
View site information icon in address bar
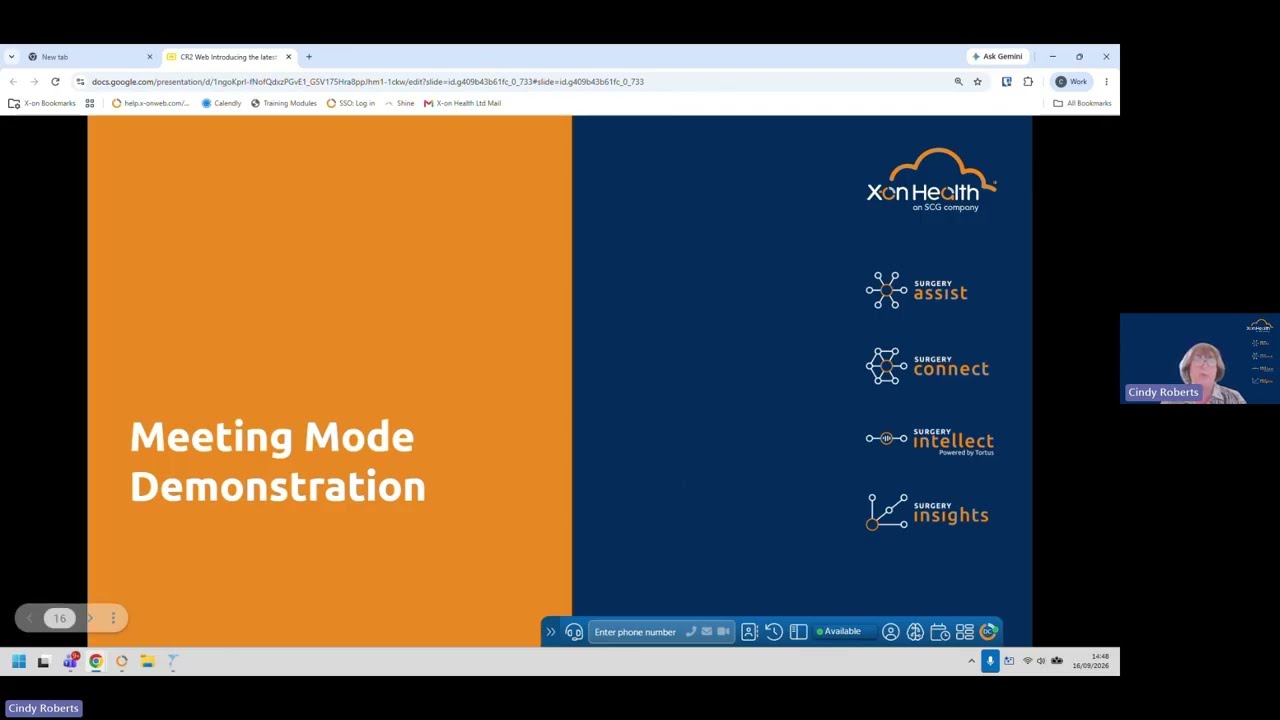[80, 82]
